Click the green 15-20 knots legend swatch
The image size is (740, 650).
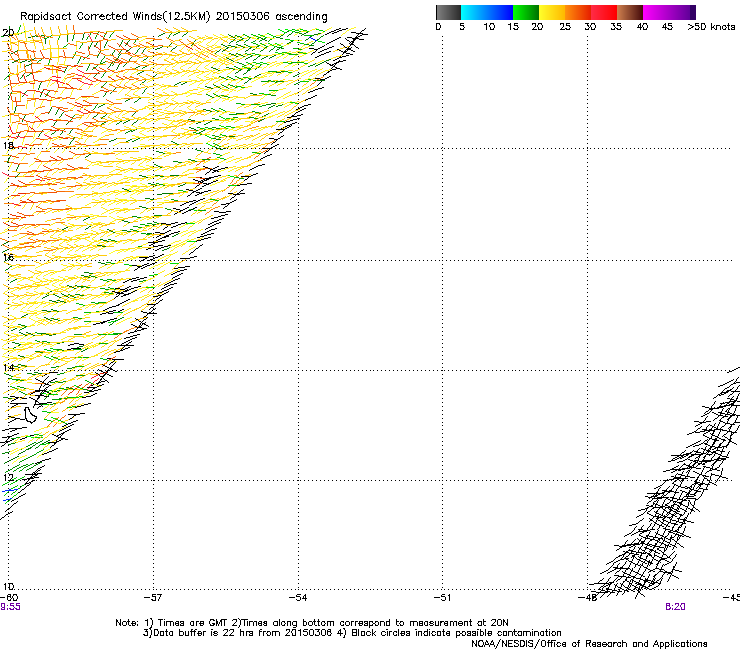(526, 12)
